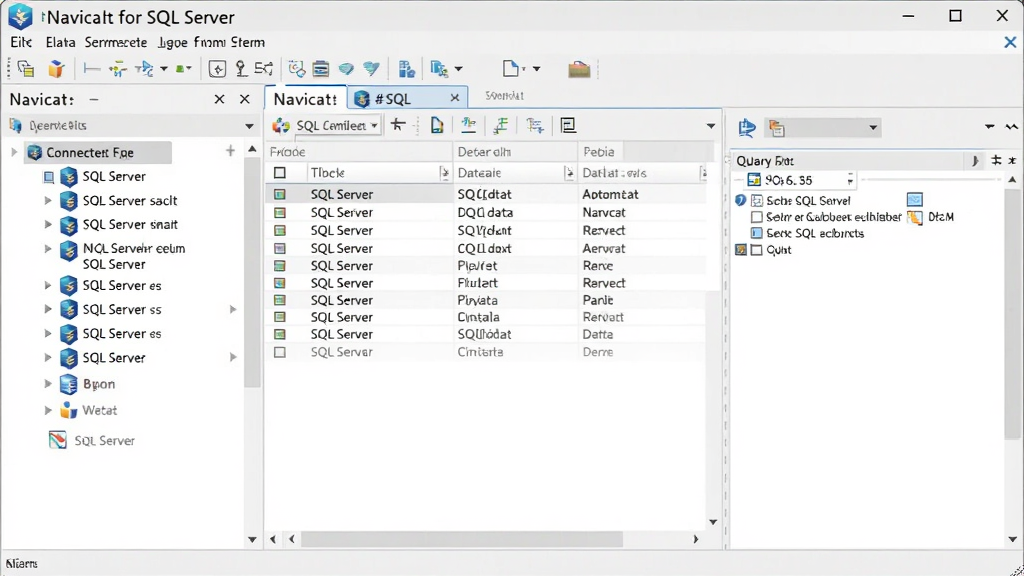Click the orange cube icon in main toolbar

pos(56,69)
